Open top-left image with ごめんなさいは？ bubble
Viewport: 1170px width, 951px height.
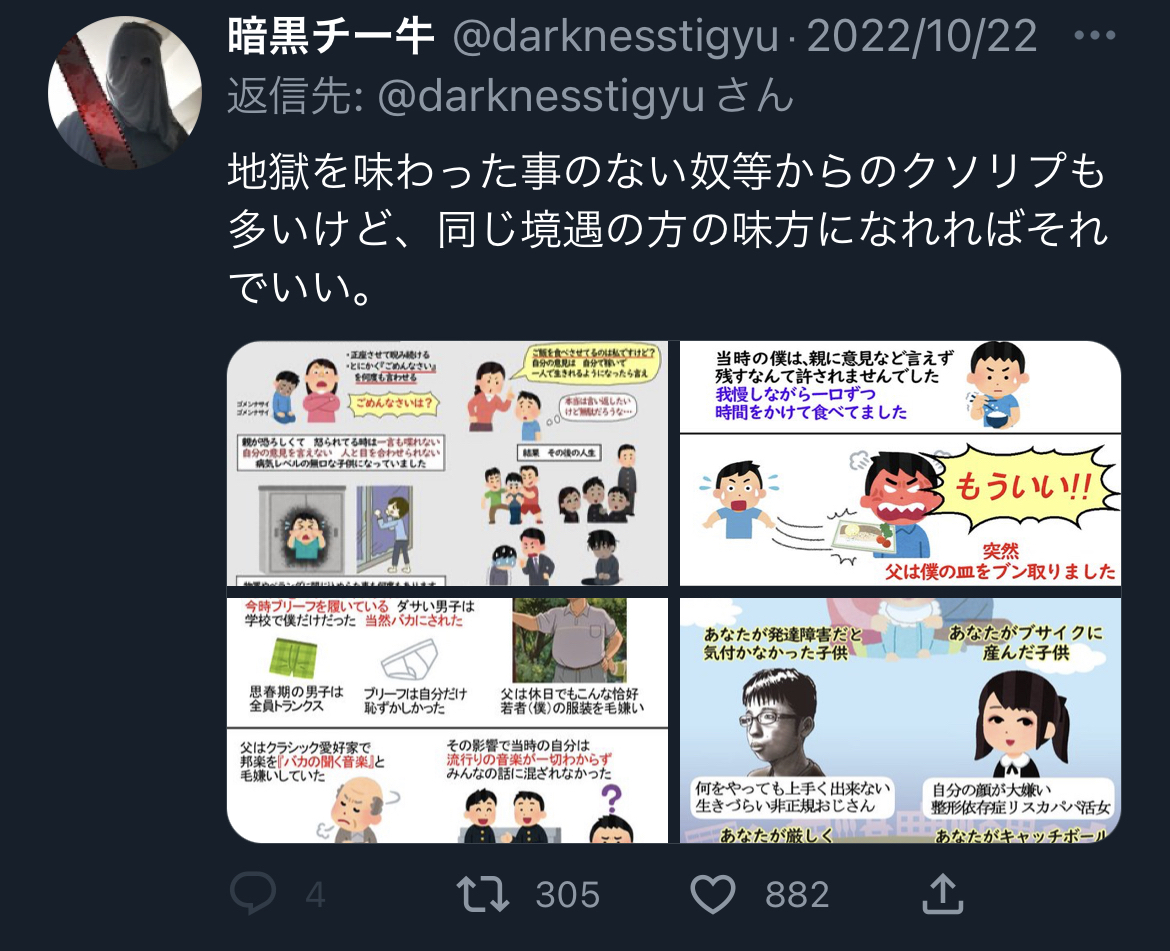[x=447, y=463]
